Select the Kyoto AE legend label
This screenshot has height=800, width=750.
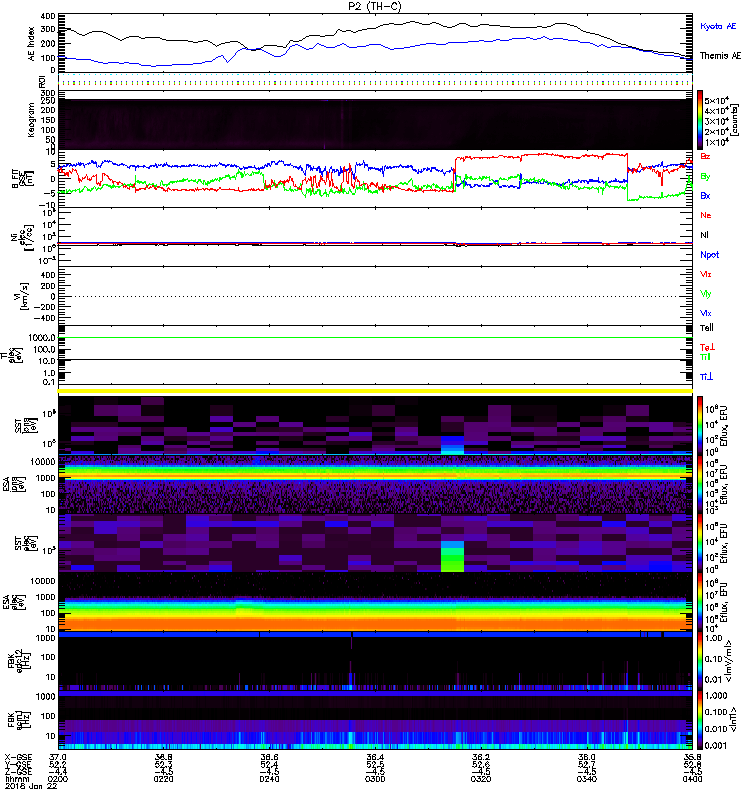click(718, 27)
